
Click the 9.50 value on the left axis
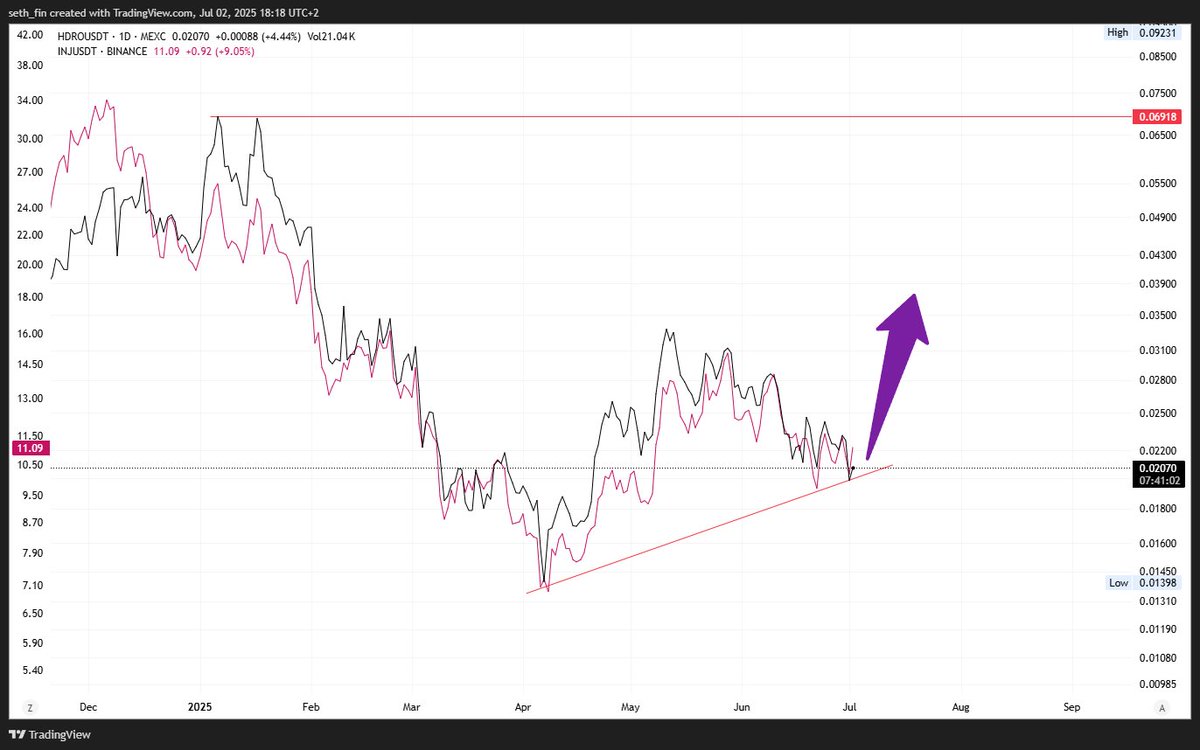[31, 495]
